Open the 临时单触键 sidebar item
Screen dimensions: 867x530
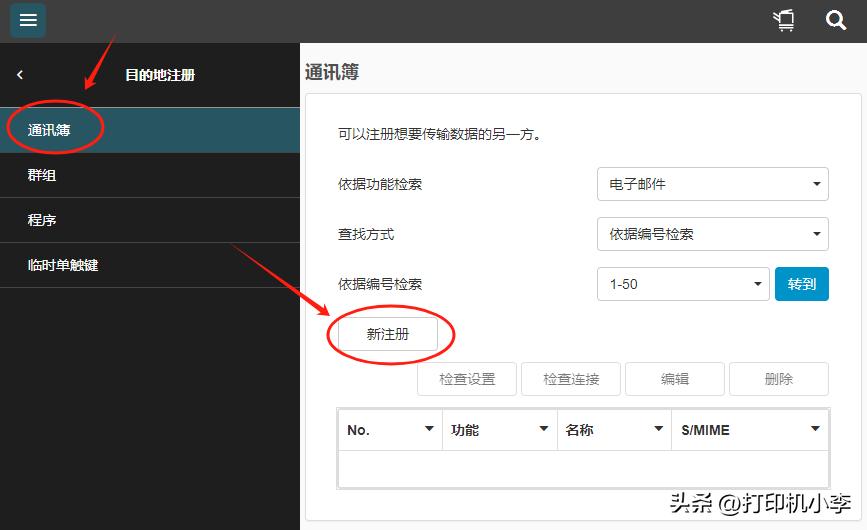[x=150, y=265]
